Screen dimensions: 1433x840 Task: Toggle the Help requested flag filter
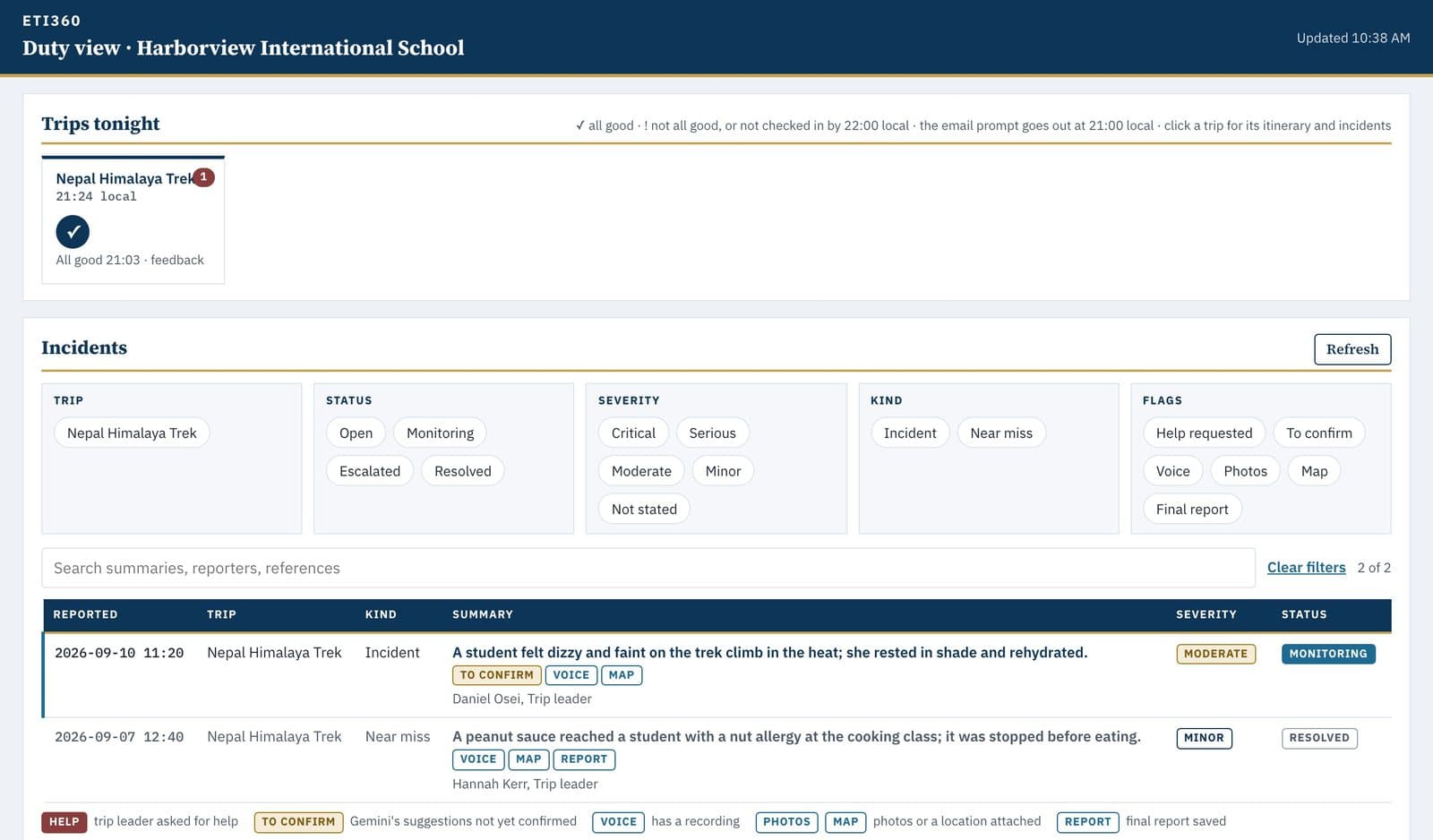(x=1204, y=433)
